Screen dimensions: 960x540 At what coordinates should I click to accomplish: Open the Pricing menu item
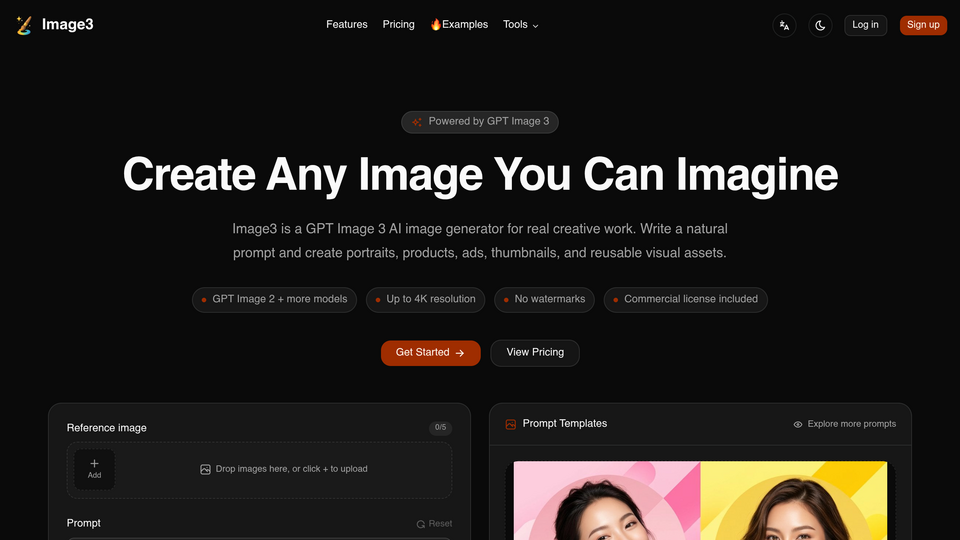[399, 24]
